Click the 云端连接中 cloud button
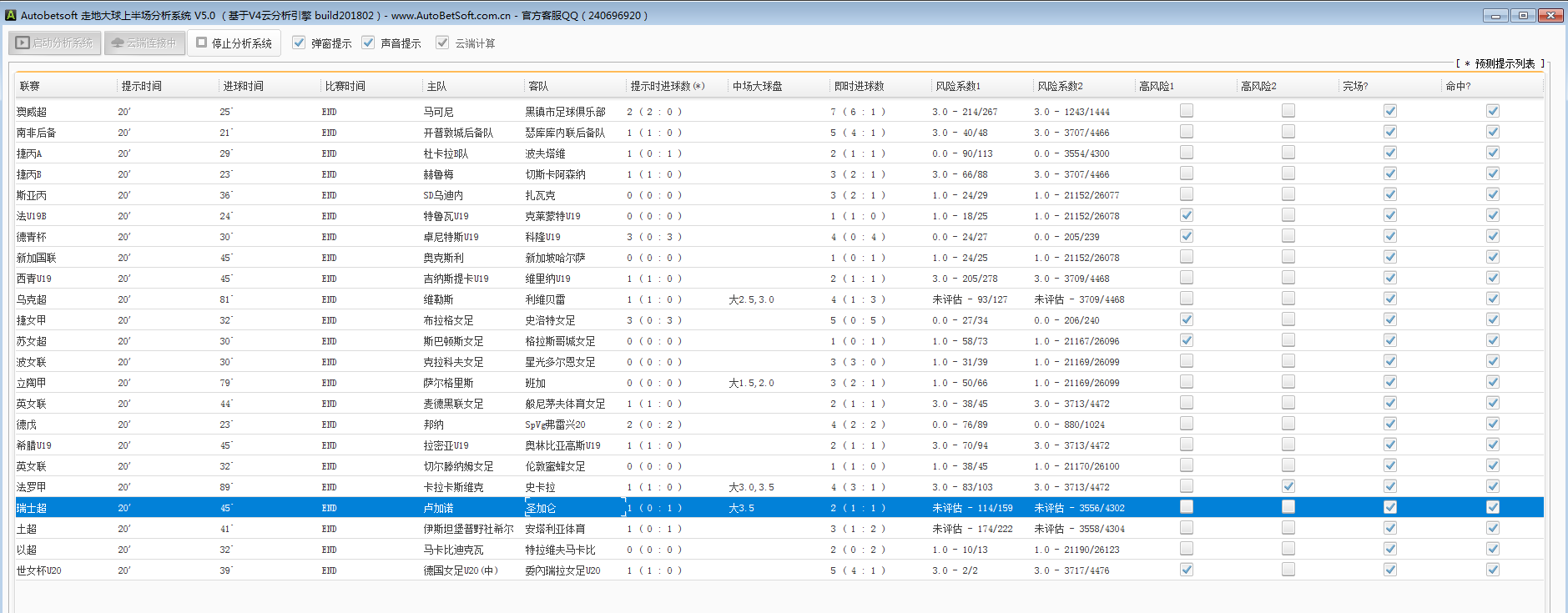Screen dimensions: 1568x613 144,43
